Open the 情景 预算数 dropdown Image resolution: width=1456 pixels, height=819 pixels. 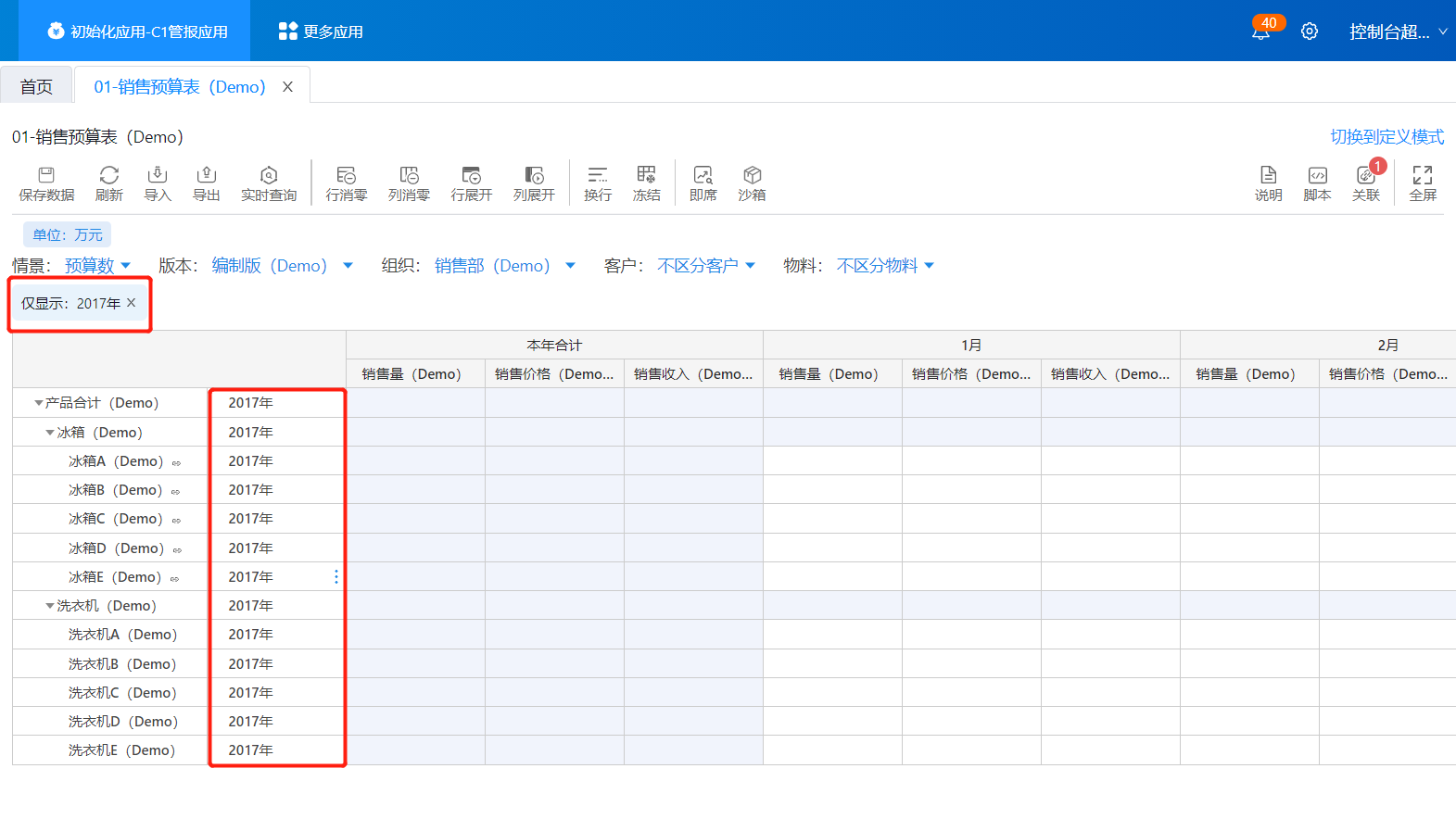(97, 266)
